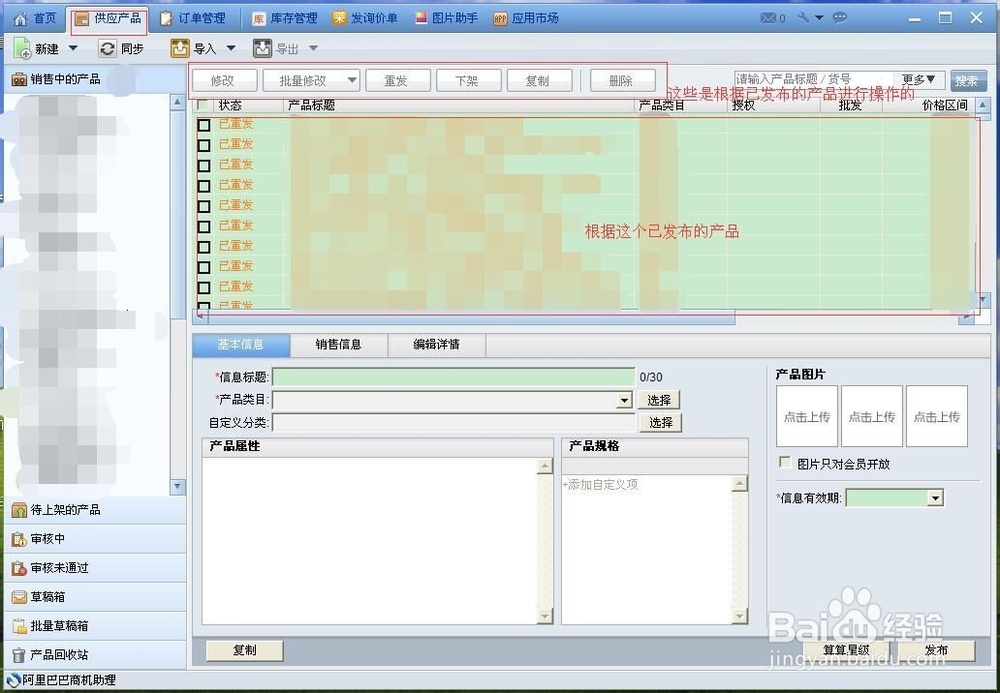1000x693 pixels.
Task: Check the first product row checkbox
Action: 203,123
